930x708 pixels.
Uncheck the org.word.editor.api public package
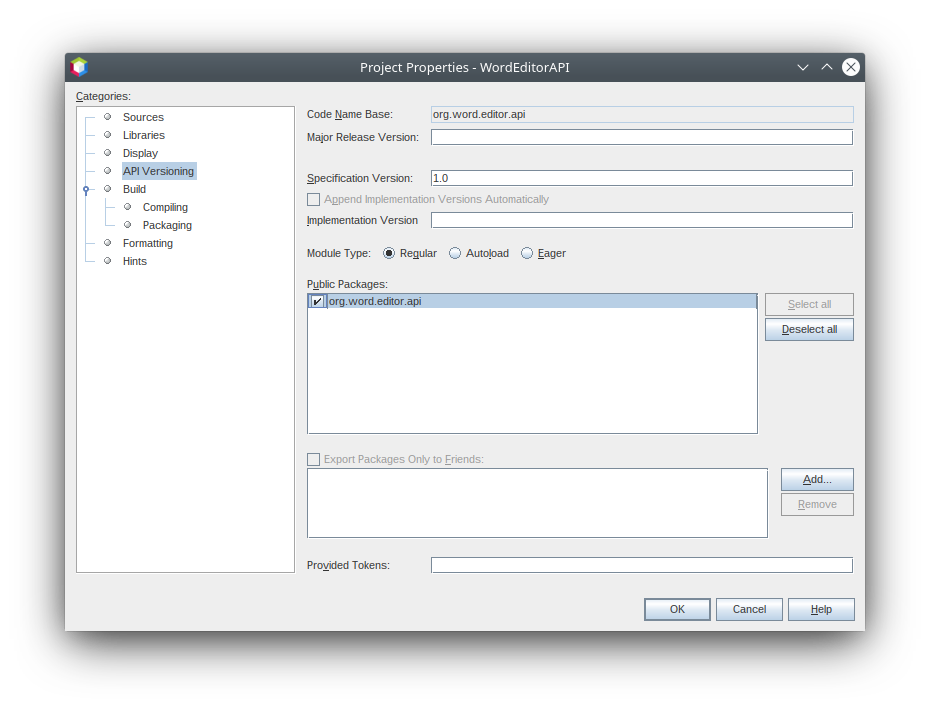pyautogui.click(x=317, y=301)
